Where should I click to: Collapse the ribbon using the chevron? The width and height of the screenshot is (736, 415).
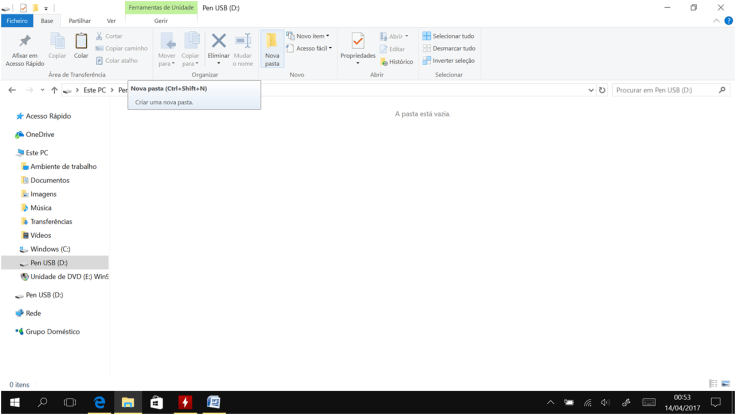pos(716,20)
